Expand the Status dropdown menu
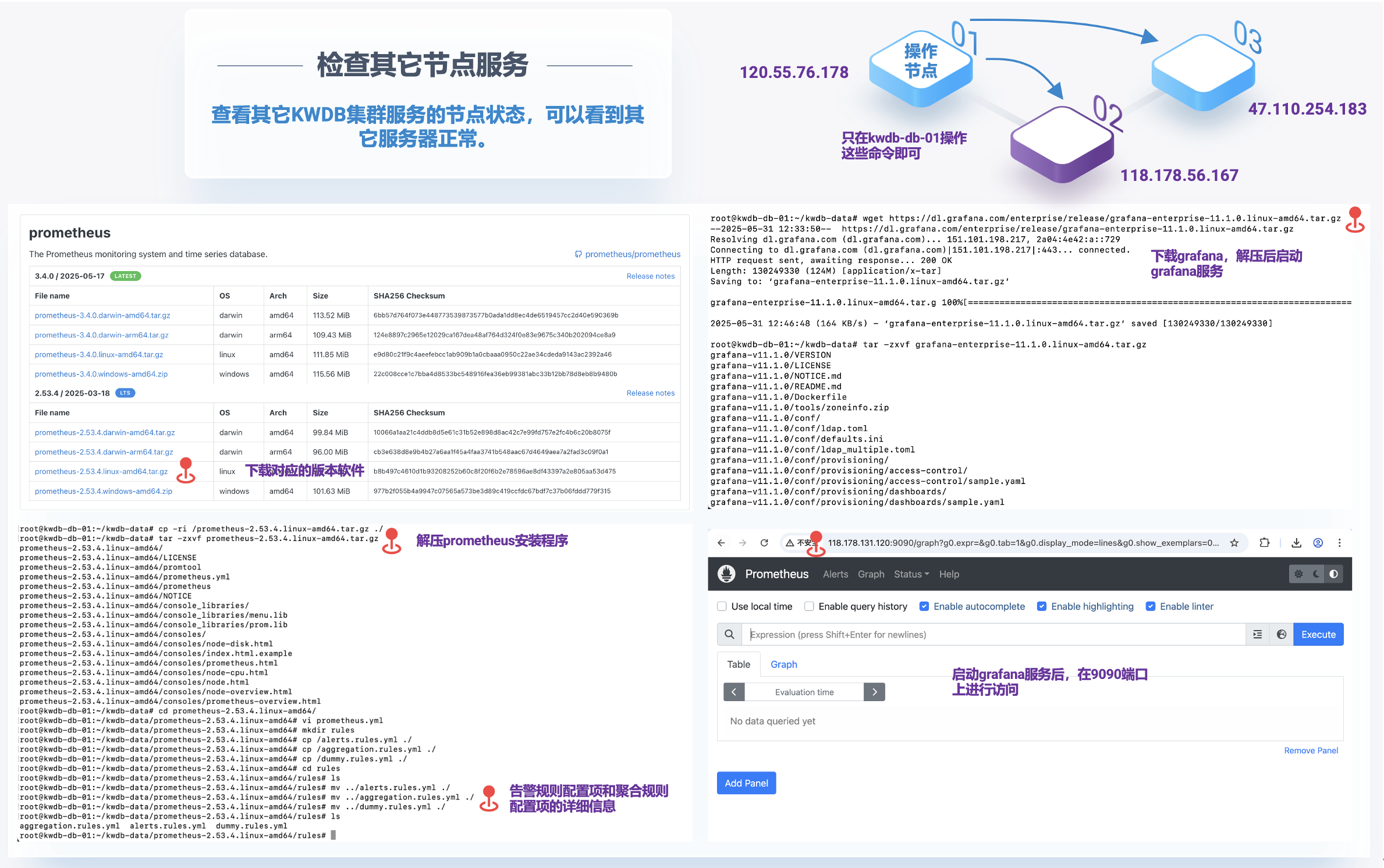This screenshot has width=1384, height=868. click(911, 574)
